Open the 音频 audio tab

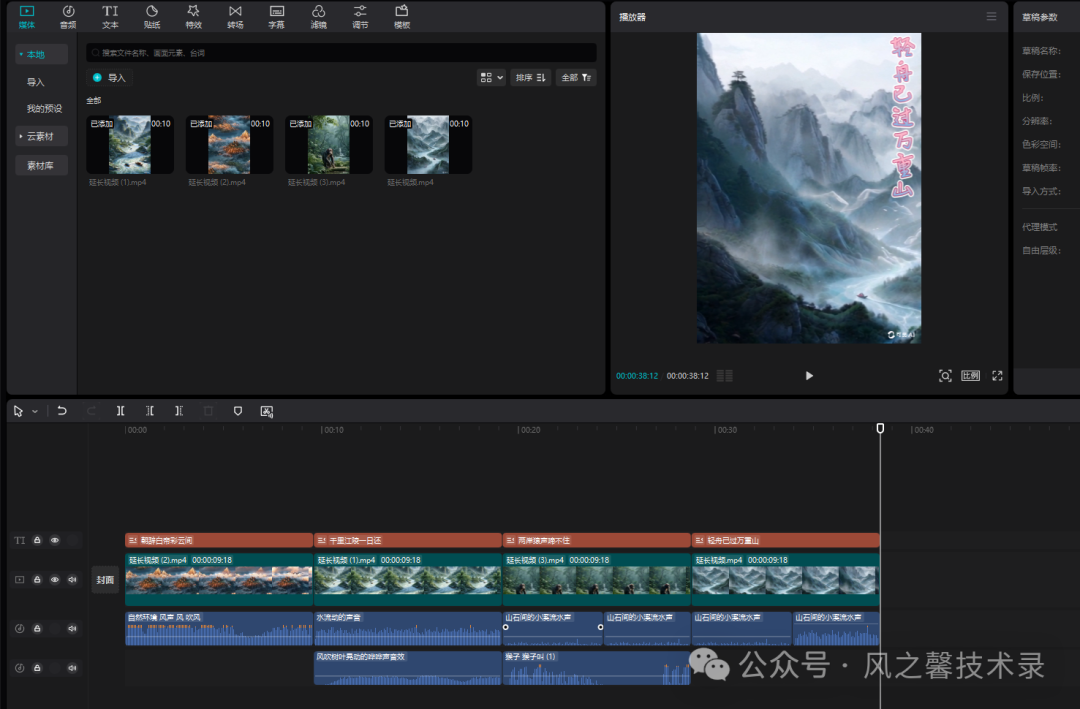click(68, 17)
